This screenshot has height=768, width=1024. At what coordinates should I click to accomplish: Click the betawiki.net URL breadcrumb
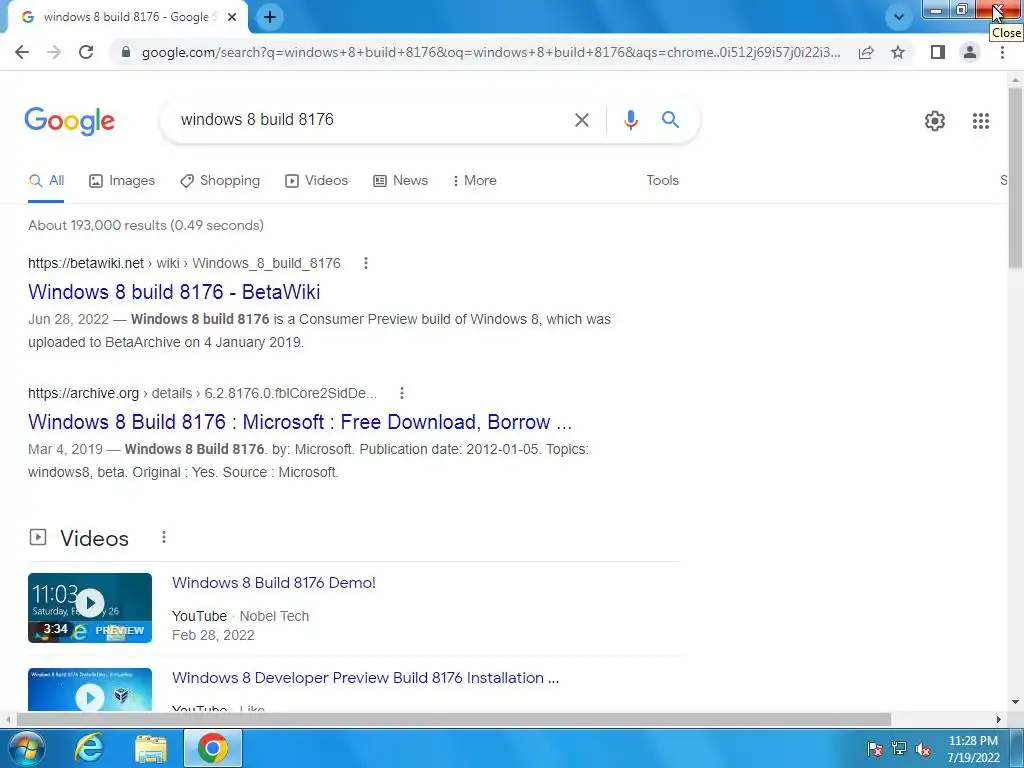pyautogui.click(x=184, y=263)
